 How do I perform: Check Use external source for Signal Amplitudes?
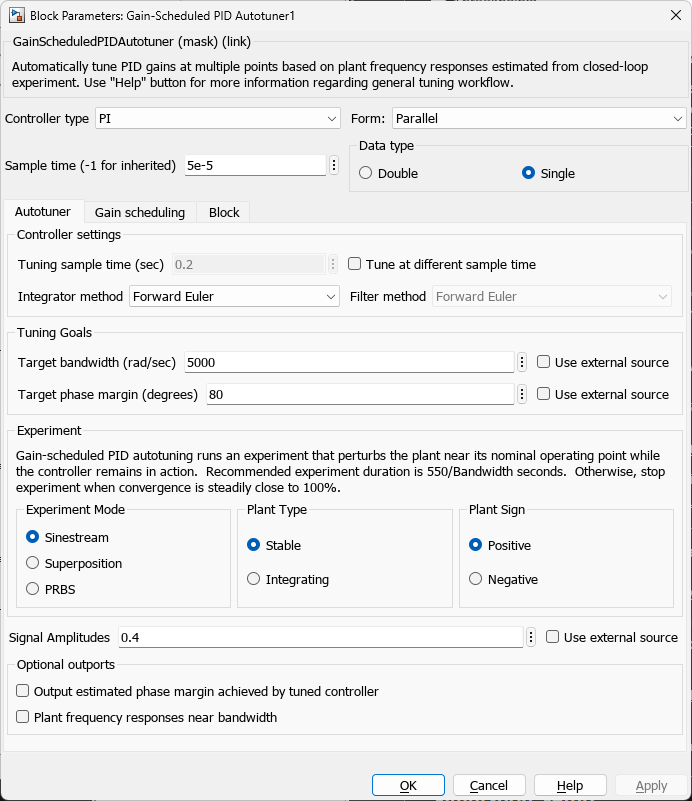551,637
